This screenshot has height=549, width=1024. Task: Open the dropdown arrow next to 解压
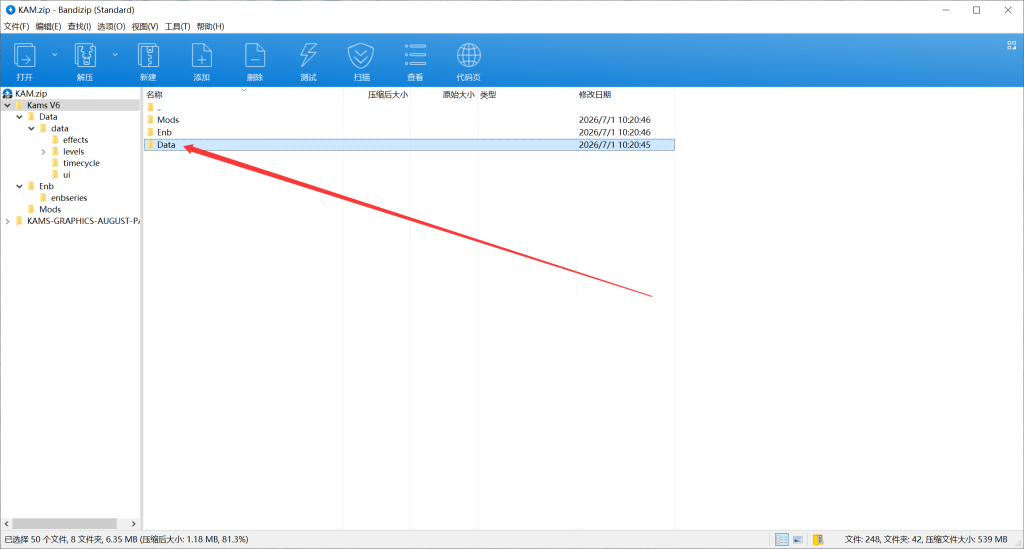(x=115, y=55)
